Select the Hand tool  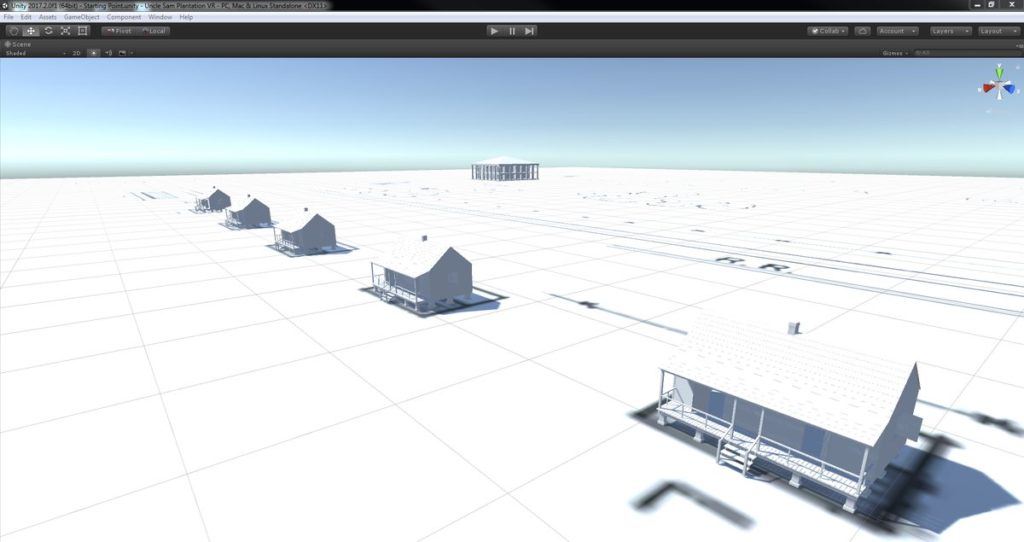tap(14, 31)
